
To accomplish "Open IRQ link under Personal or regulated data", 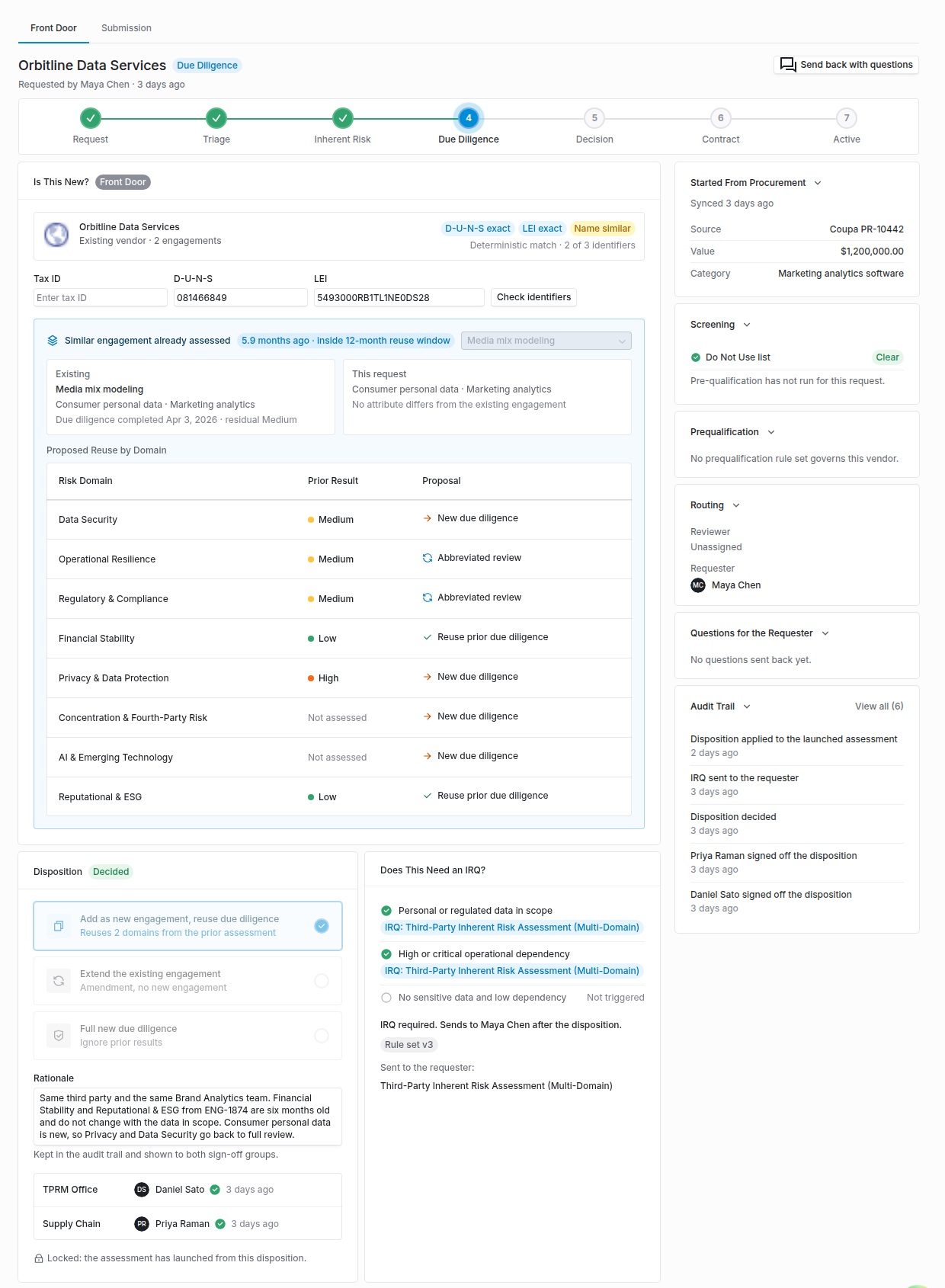I will tap(511, 928).
